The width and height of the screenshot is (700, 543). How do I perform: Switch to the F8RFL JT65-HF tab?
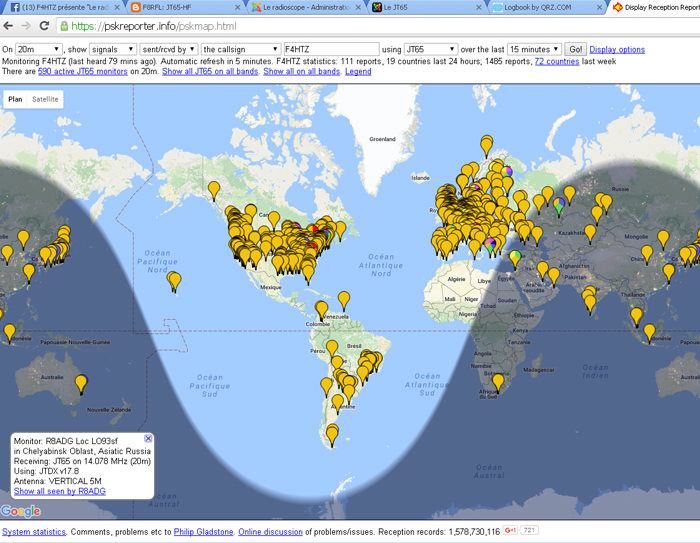click(185, 8)
